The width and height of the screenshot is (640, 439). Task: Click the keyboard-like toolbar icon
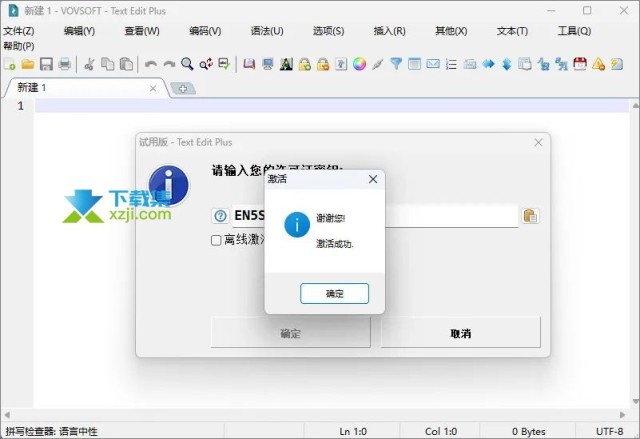tap(470, 64)
